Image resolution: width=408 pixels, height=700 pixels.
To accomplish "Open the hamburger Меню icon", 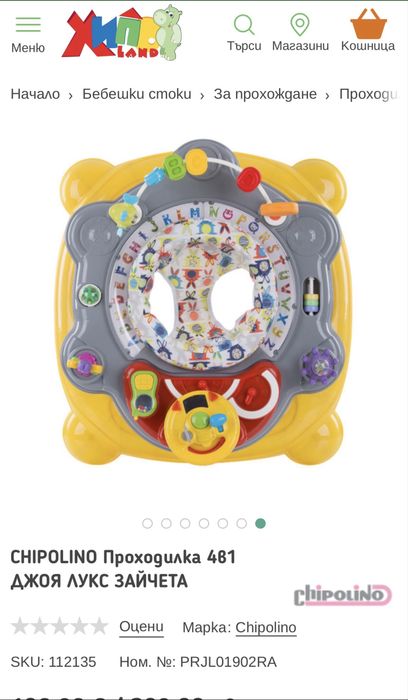I will point(28,25).
